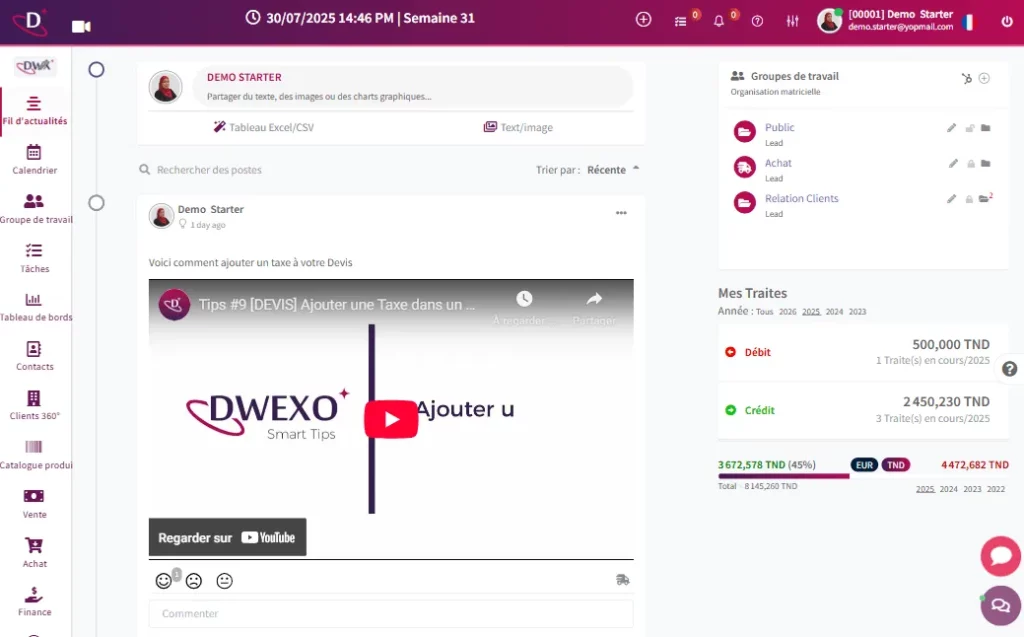Open the organisation chart icon in Groupes de travail
This screenshot has width=1024, height=637.
coord(966,78)
